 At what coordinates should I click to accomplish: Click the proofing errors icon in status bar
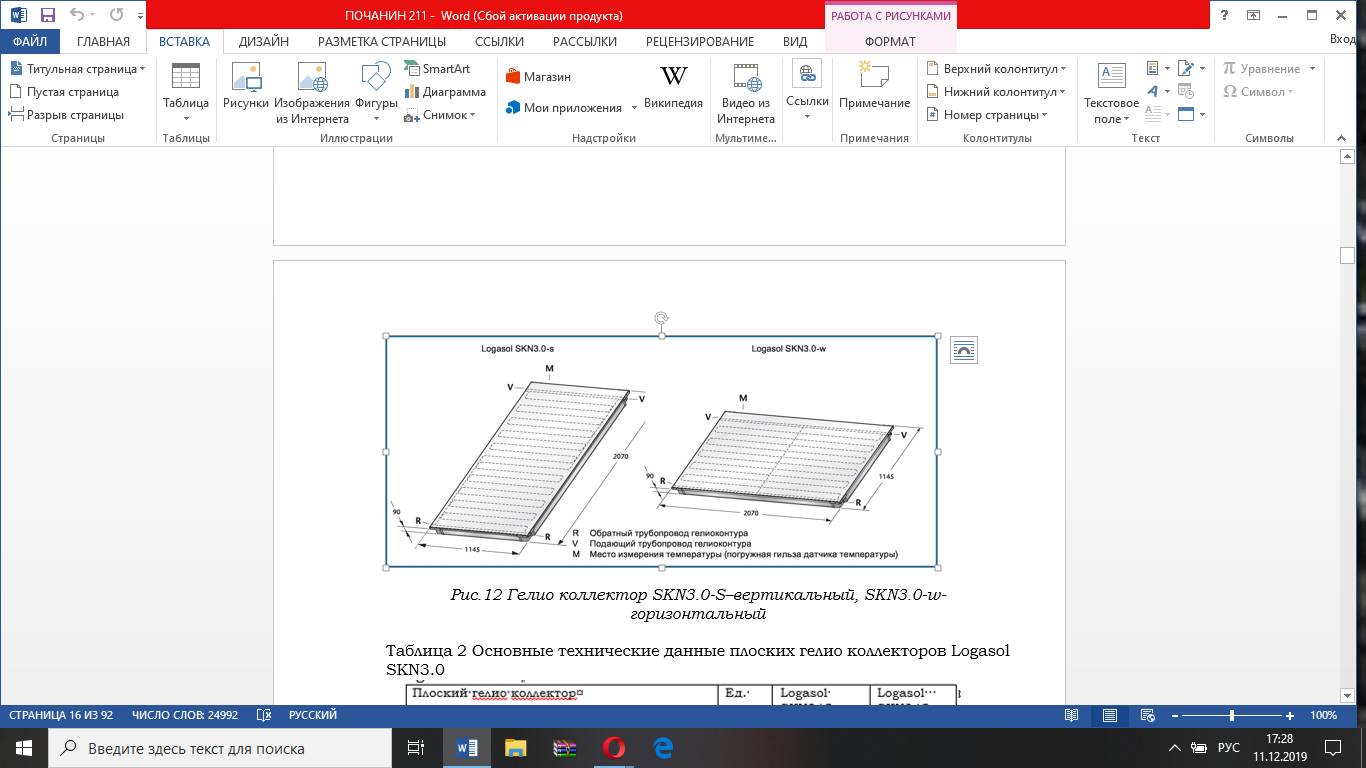coord(264,716)
